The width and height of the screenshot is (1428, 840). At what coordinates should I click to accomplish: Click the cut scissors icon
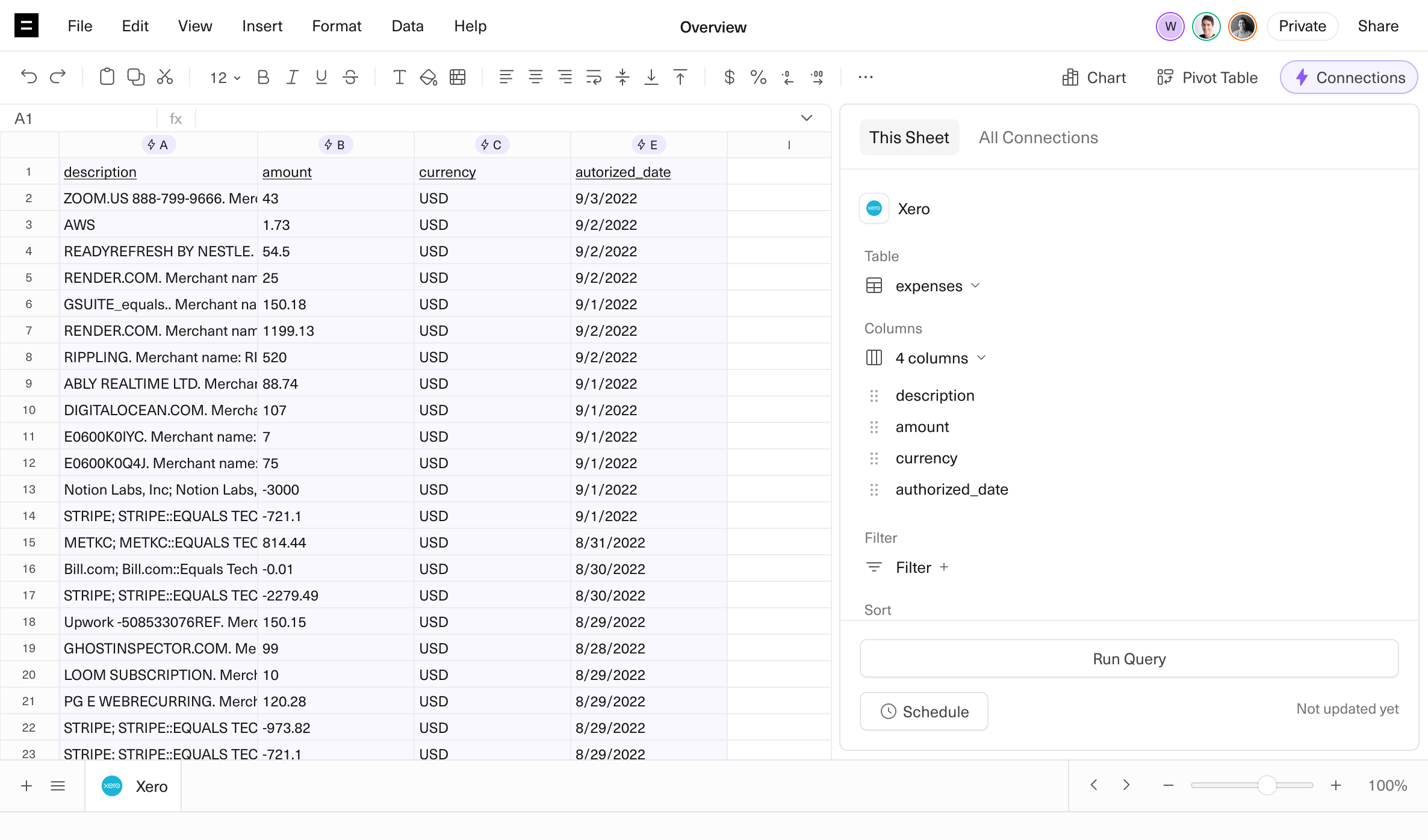[164, 77]
